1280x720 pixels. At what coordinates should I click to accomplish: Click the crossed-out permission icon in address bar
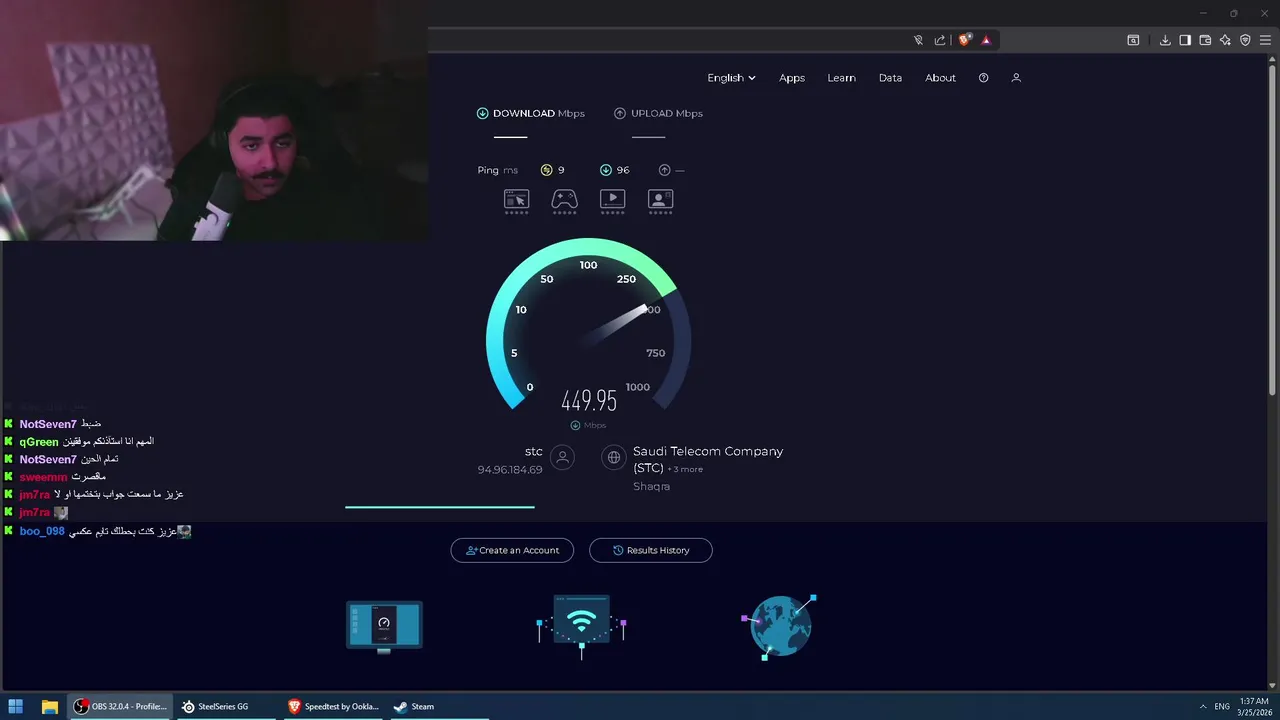[x=918, y=40]
